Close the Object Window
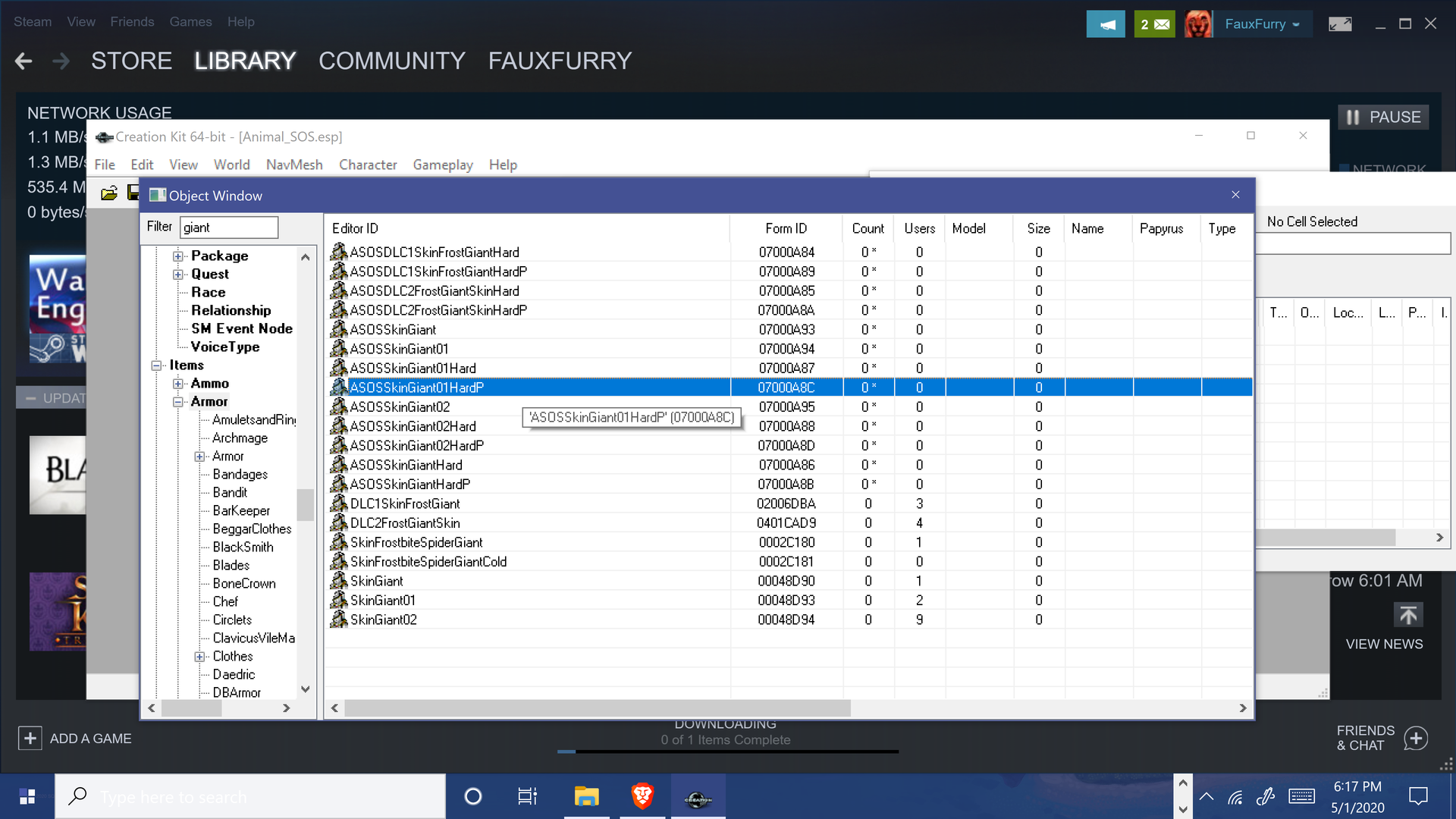The height and width of the screenshot is (819, 1456). point(1235,195)
